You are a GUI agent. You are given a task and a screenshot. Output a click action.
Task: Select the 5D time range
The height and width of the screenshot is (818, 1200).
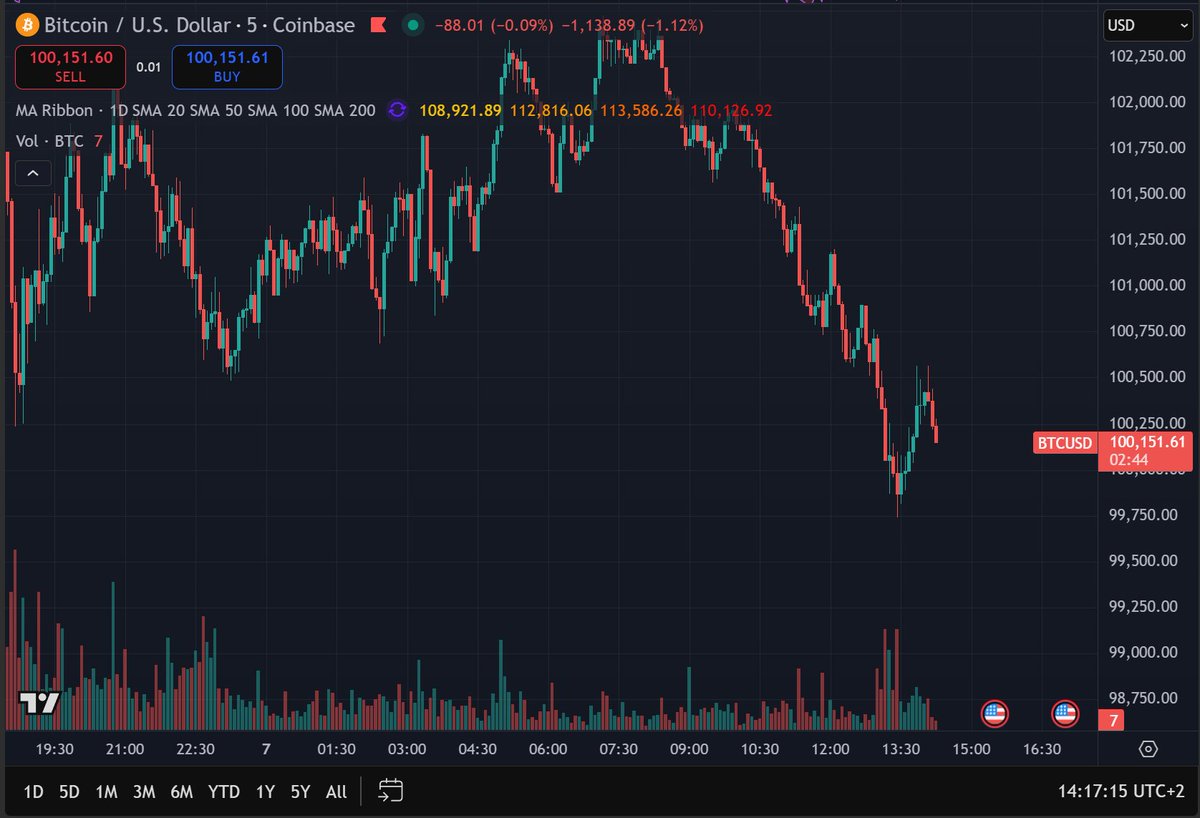click(69, 791)
